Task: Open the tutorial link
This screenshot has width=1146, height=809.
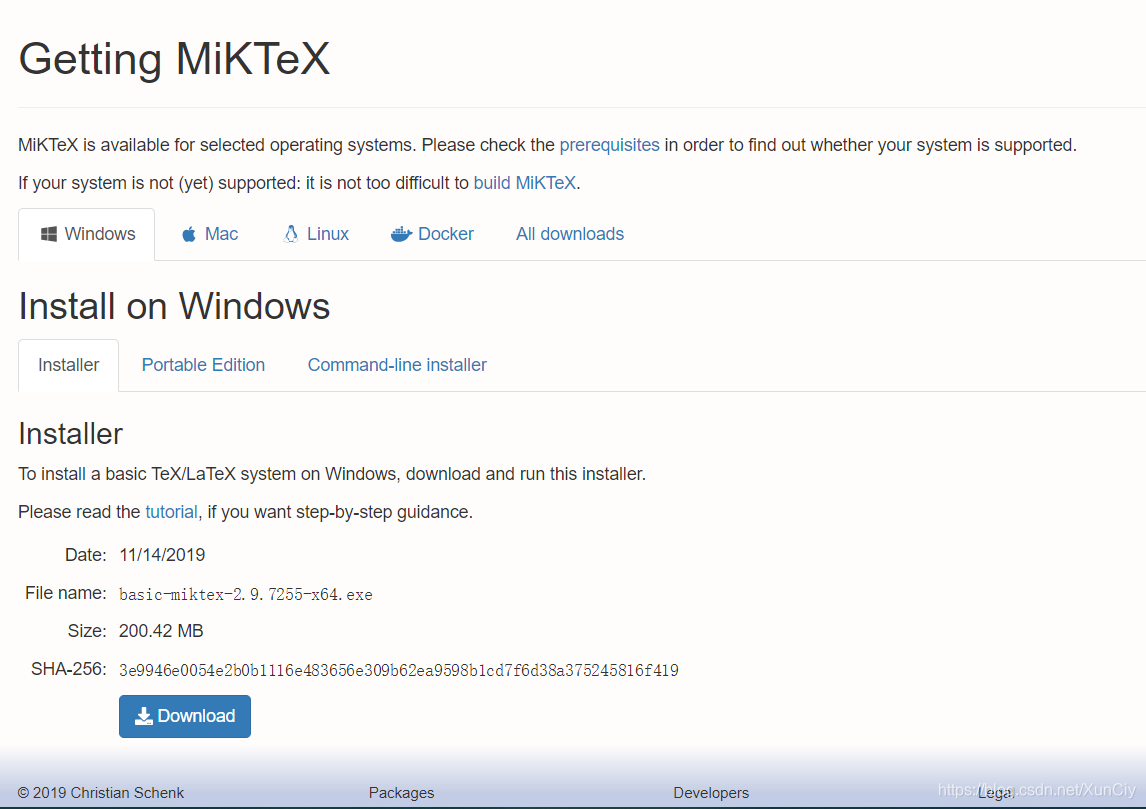Action: [x=170, y=511]
